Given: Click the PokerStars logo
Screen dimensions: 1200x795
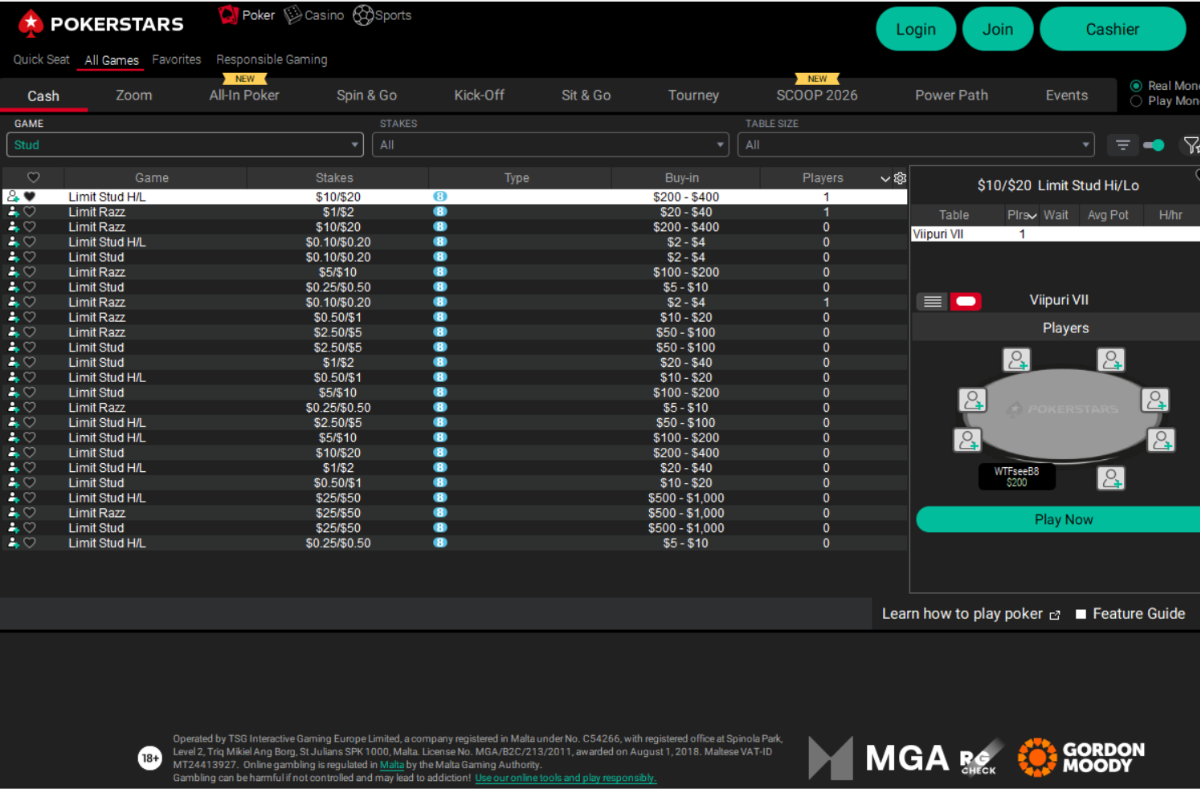Looking at the screenshot, I should (101, 24).
